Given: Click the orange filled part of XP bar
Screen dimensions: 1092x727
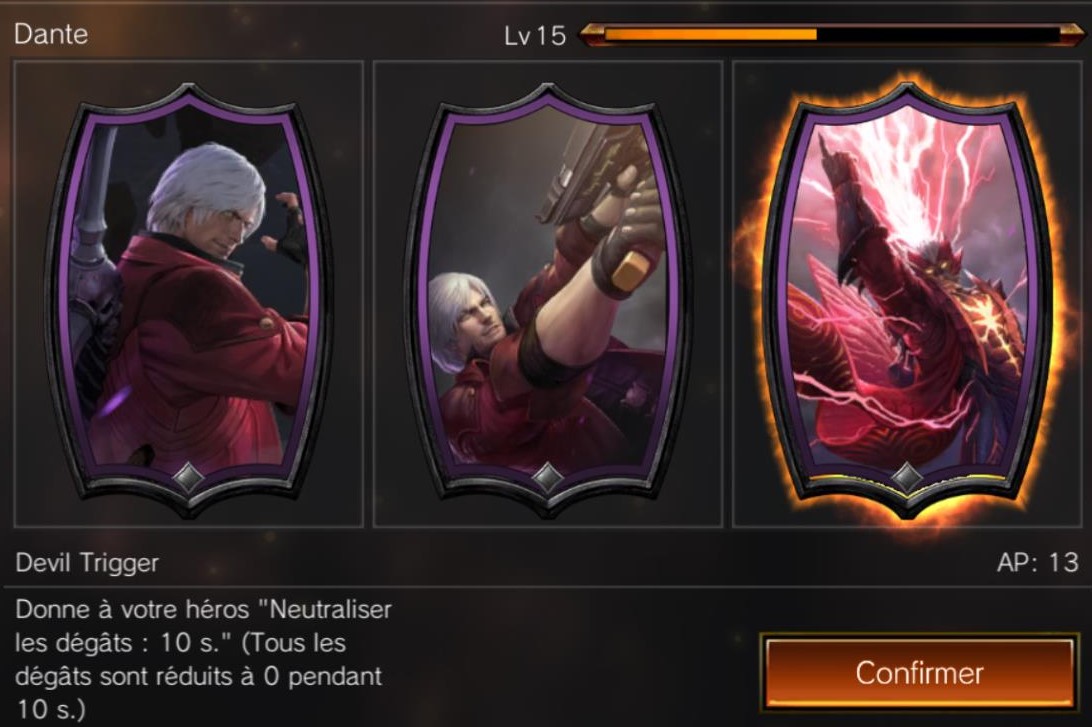Looking at the screenshot, I should pyautogui.click(x=710, y=34).
